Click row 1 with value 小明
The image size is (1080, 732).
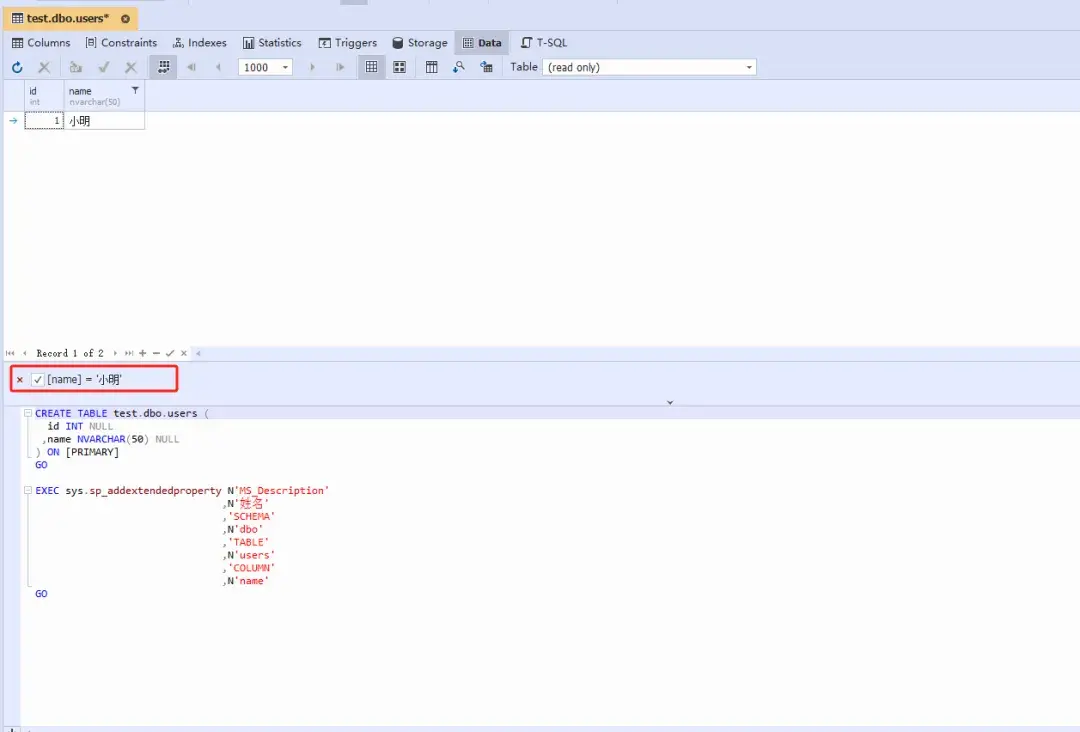click(x=80, y=120)
